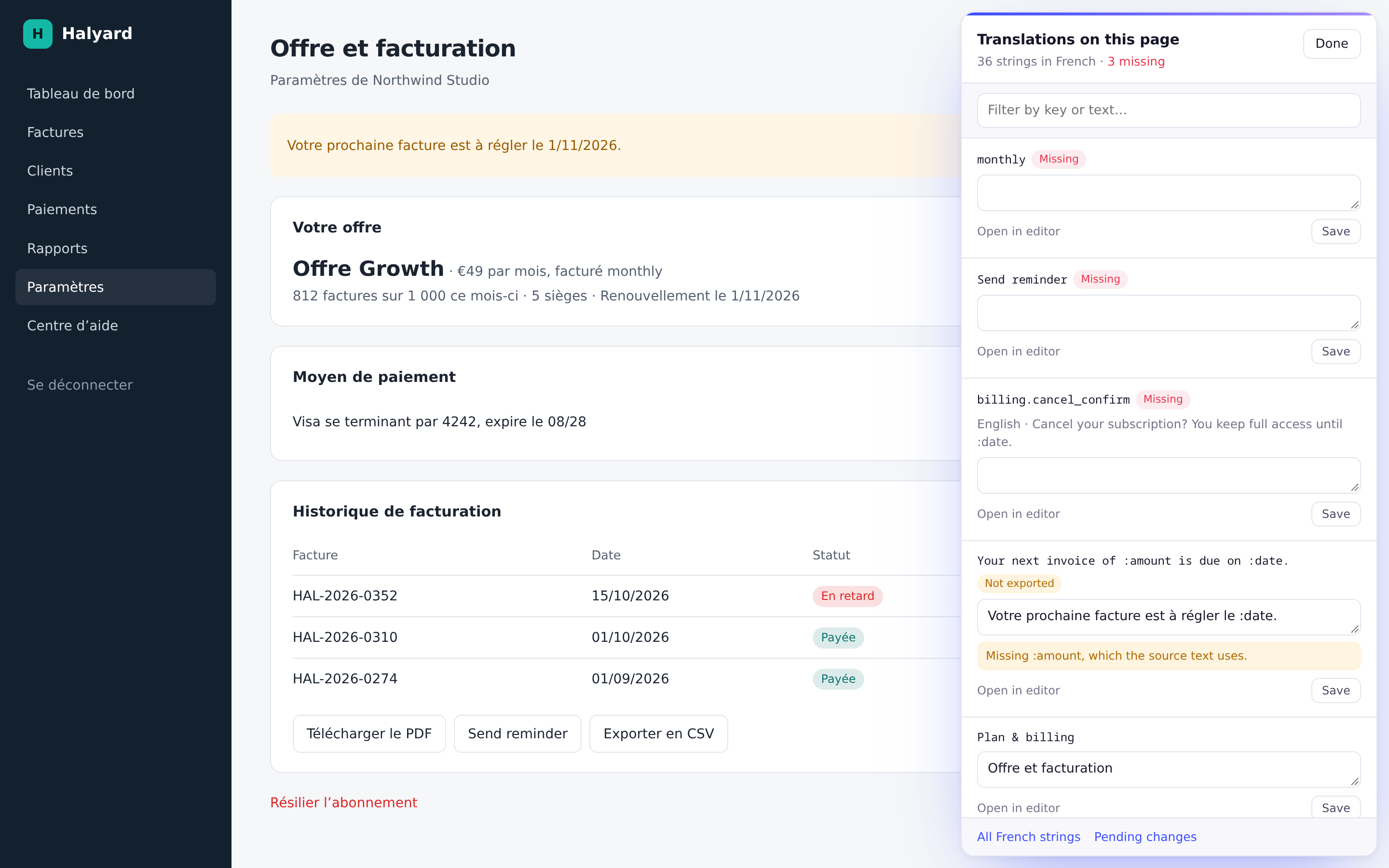Click the 15/10/2026 date cell
Screen dimensions: 1389x868
pos(630,596)
